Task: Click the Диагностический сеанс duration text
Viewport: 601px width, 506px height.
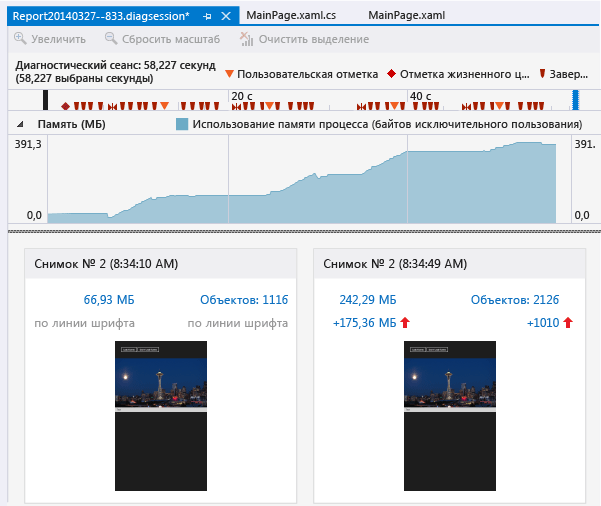Action: pos(115,72)
